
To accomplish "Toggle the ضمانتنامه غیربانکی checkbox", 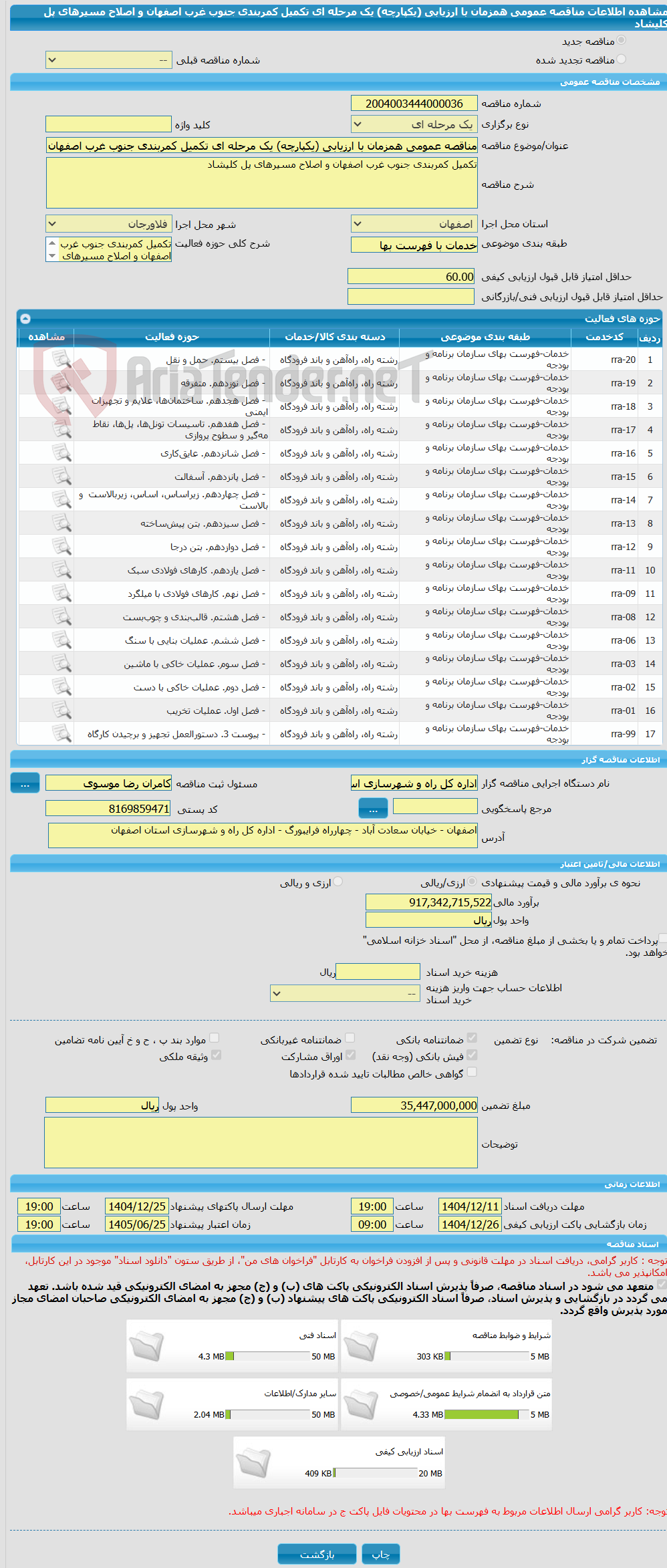I will click(350, 1038).
